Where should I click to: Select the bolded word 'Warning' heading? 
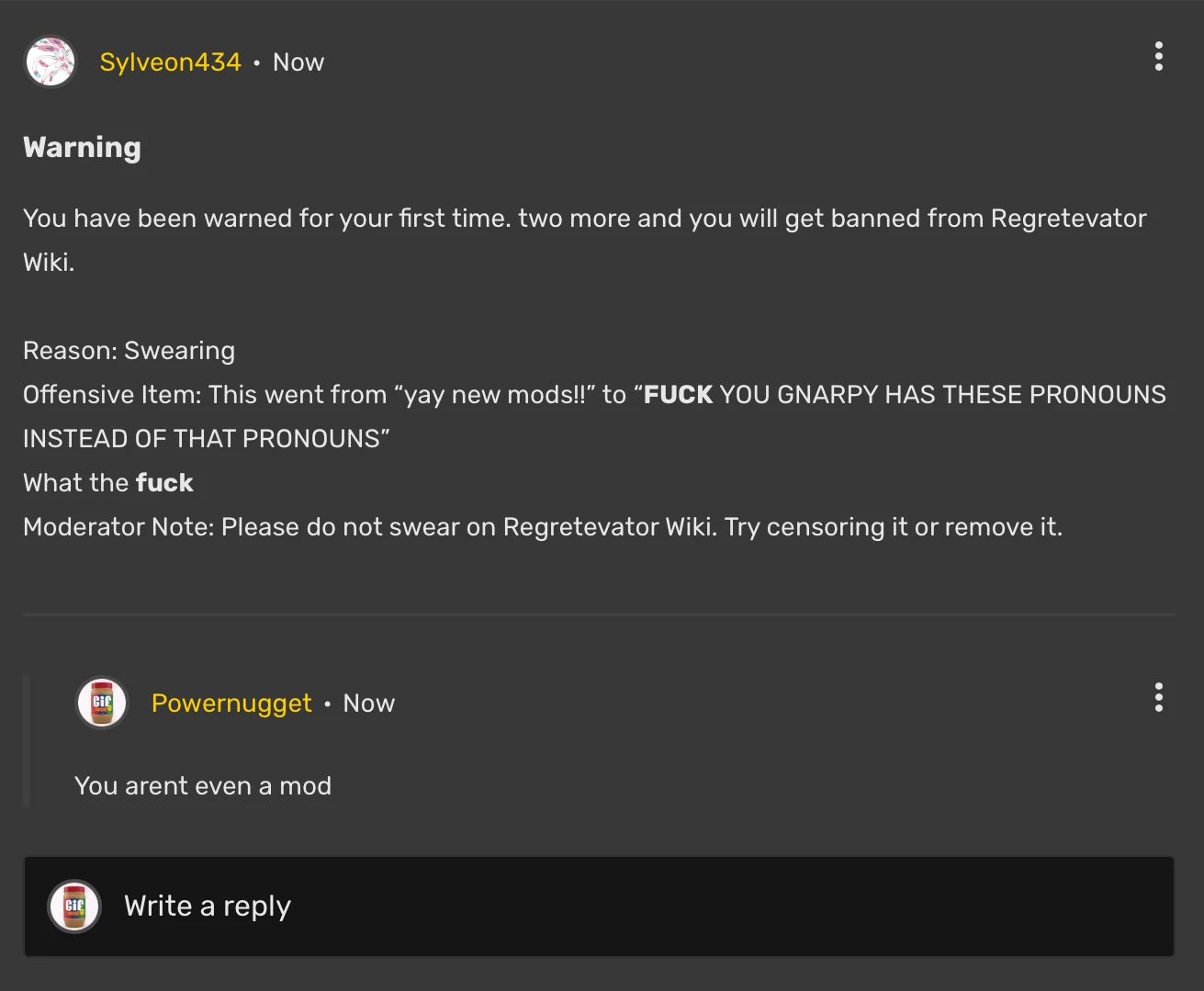[x=82, y=147]
